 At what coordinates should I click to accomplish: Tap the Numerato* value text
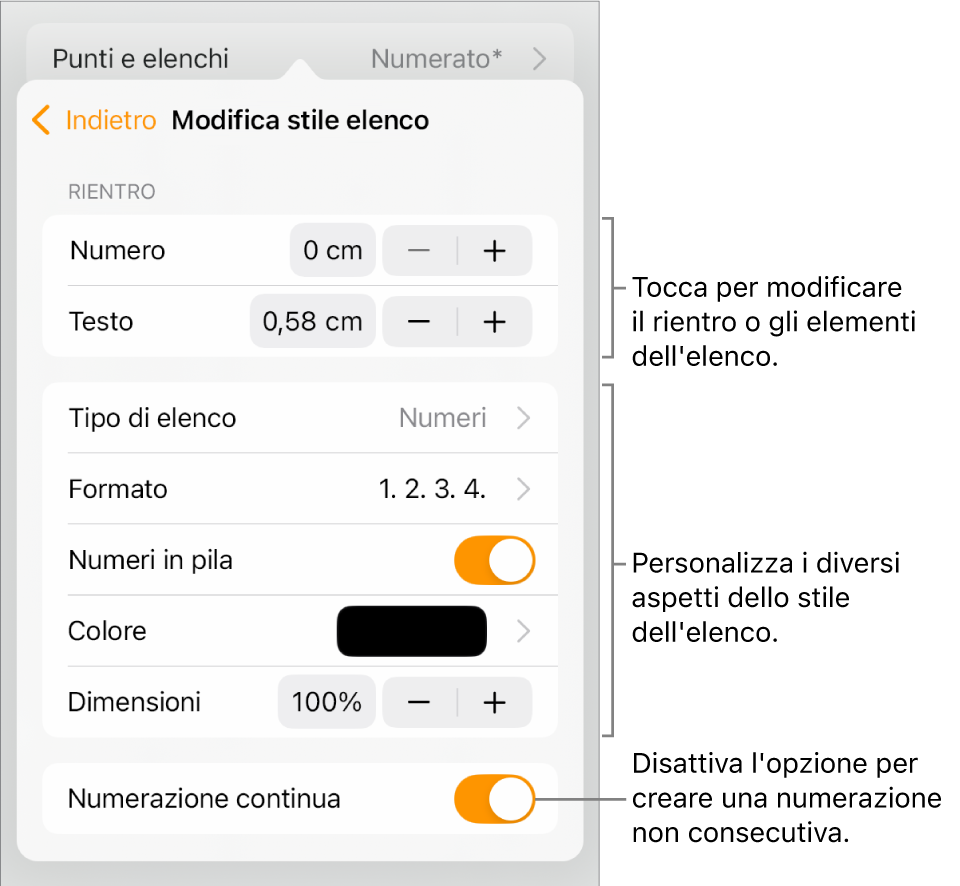(437, 59)
